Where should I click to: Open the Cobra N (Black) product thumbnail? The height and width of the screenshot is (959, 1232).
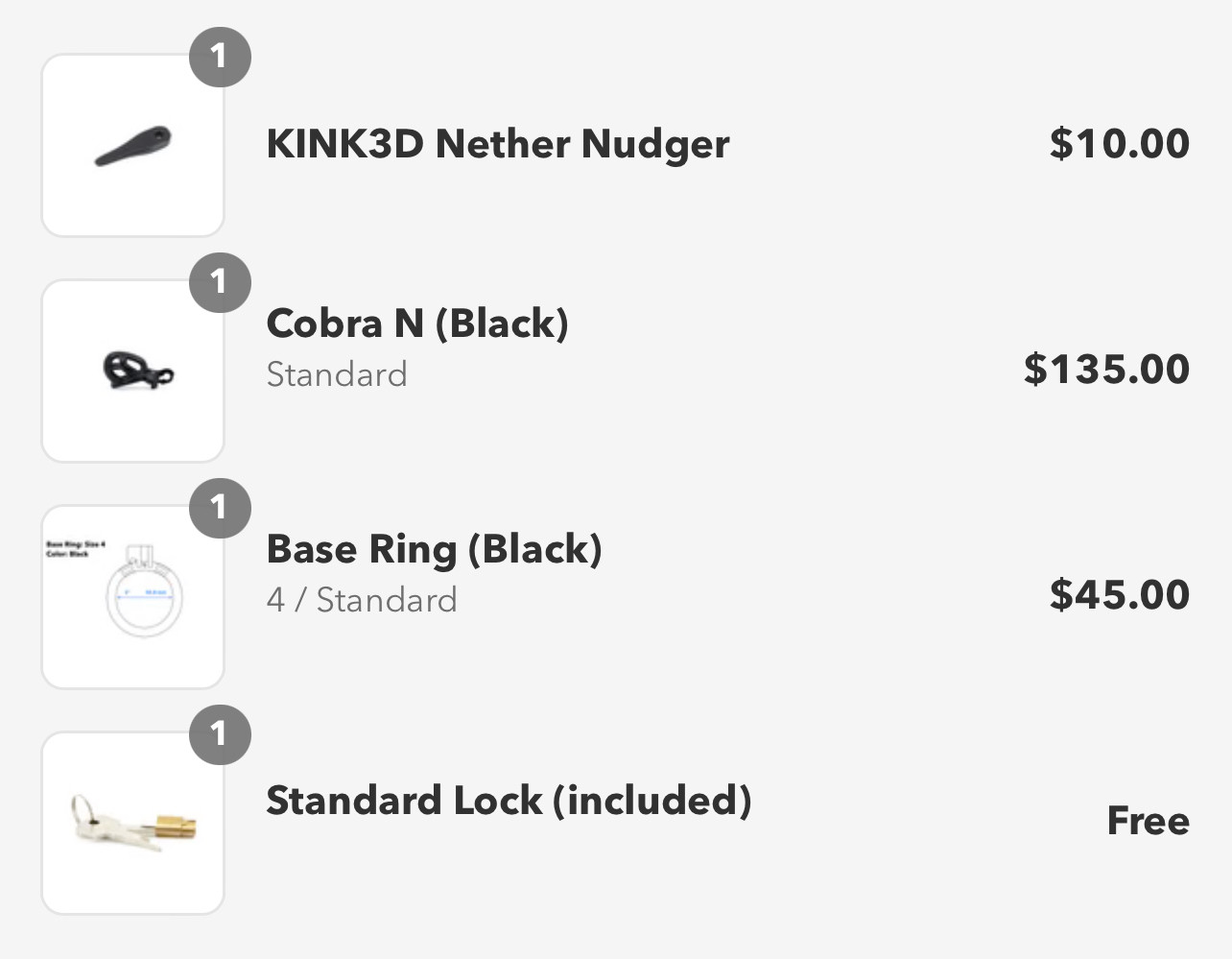(133, 371)
